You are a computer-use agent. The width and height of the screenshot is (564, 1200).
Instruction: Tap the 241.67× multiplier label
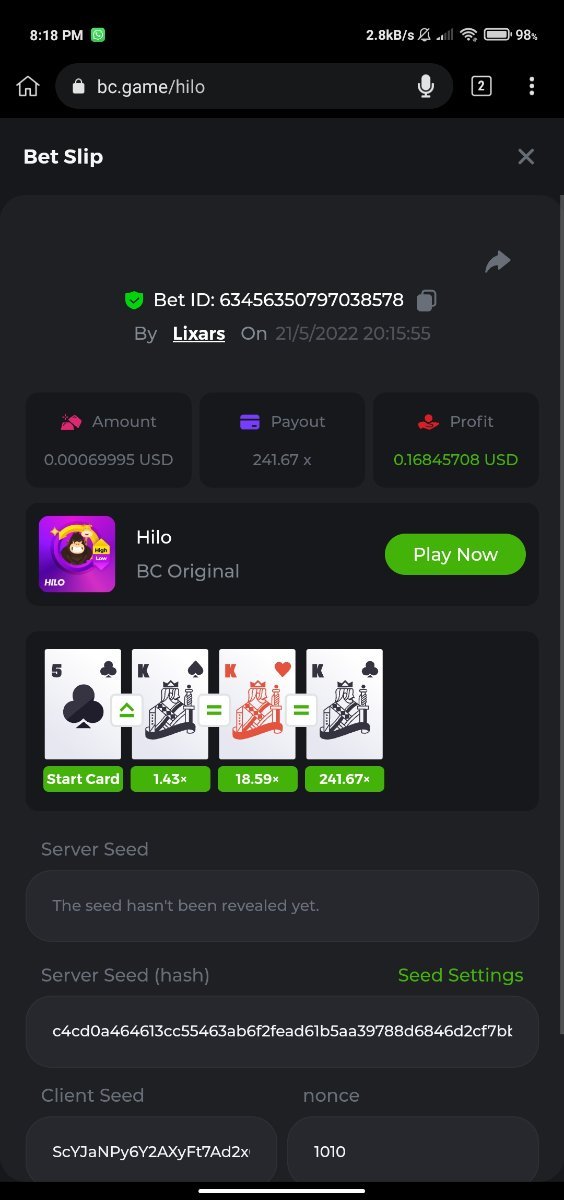tap(345, 779)
